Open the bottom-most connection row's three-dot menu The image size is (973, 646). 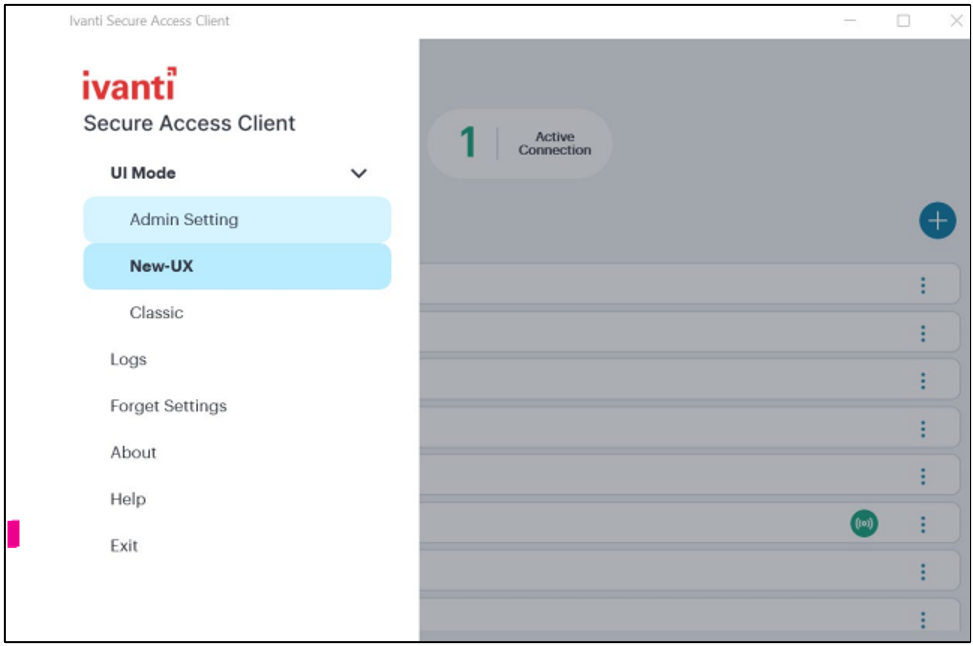(922, 620)
